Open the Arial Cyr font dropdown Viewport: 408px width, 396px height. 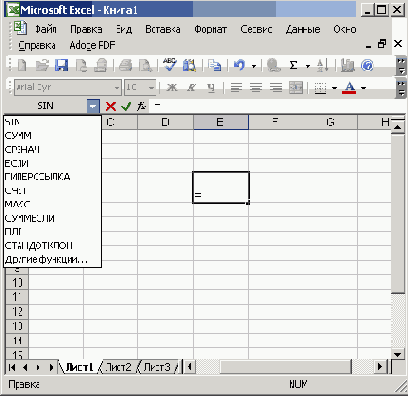pyautogui.click(x=117, y=88)
